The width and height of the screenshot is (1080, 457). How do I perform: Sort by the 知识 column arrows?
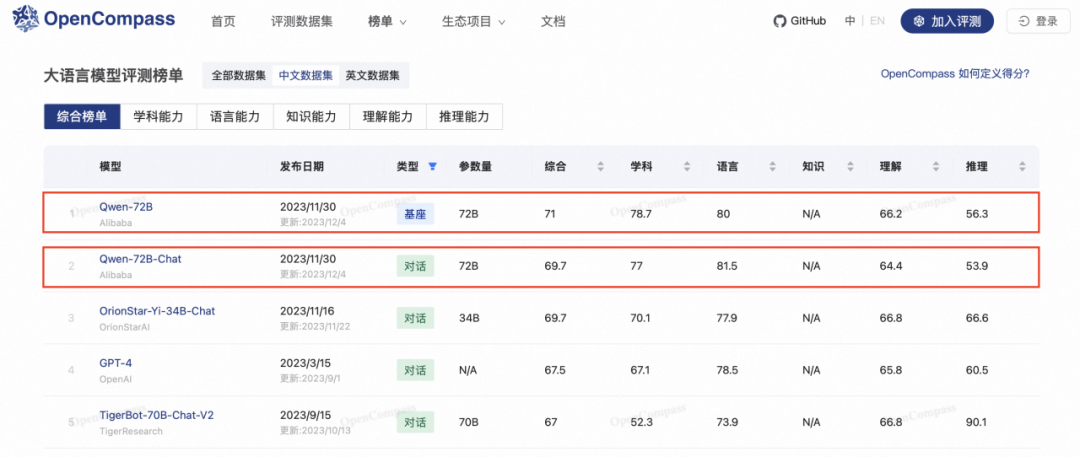[851, 166]
